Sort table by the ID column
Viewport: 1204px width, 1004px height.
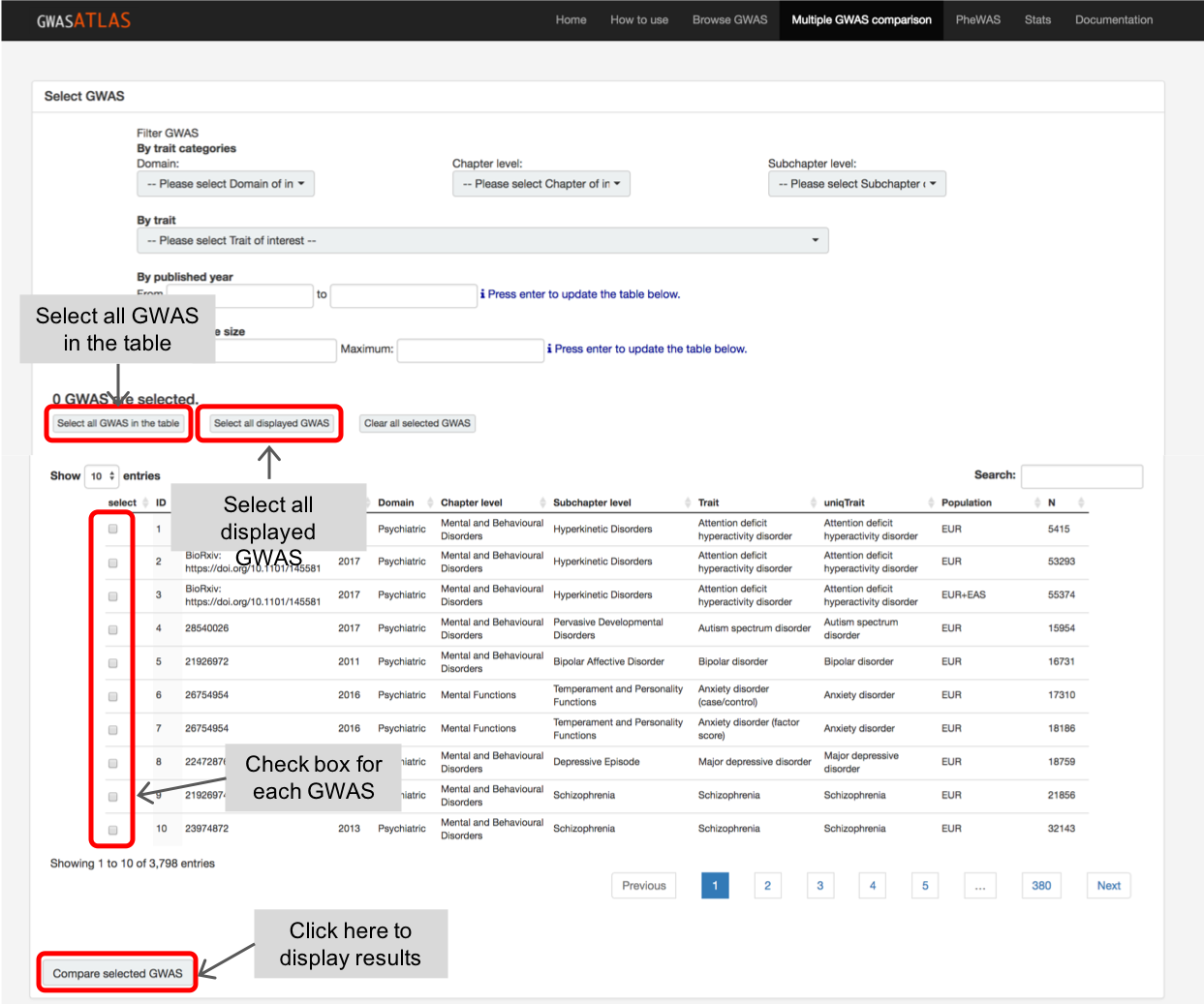[x=161, y=502]
